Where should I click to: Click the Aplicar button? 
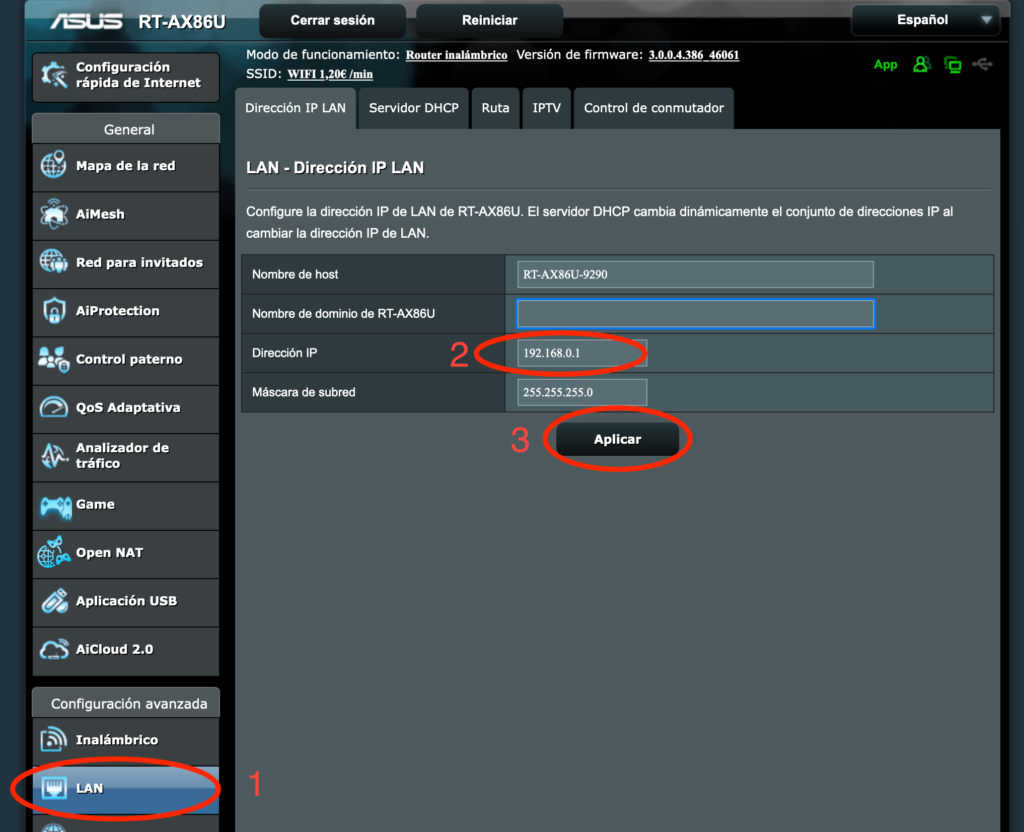click(x=617, y=440)
